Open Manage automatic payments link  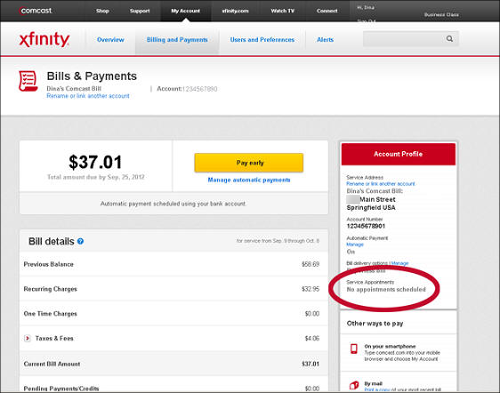[x=249, y=180]
